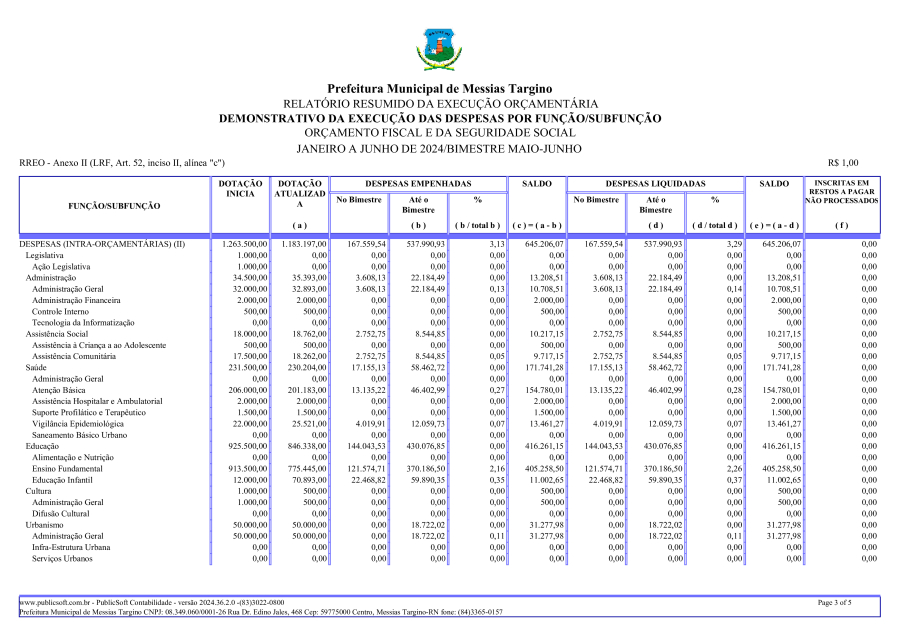Click the DESPESAS EMPENHADAS column header
Image resolution: width=900 pixels, height=637 pixels.
(417, 184)
